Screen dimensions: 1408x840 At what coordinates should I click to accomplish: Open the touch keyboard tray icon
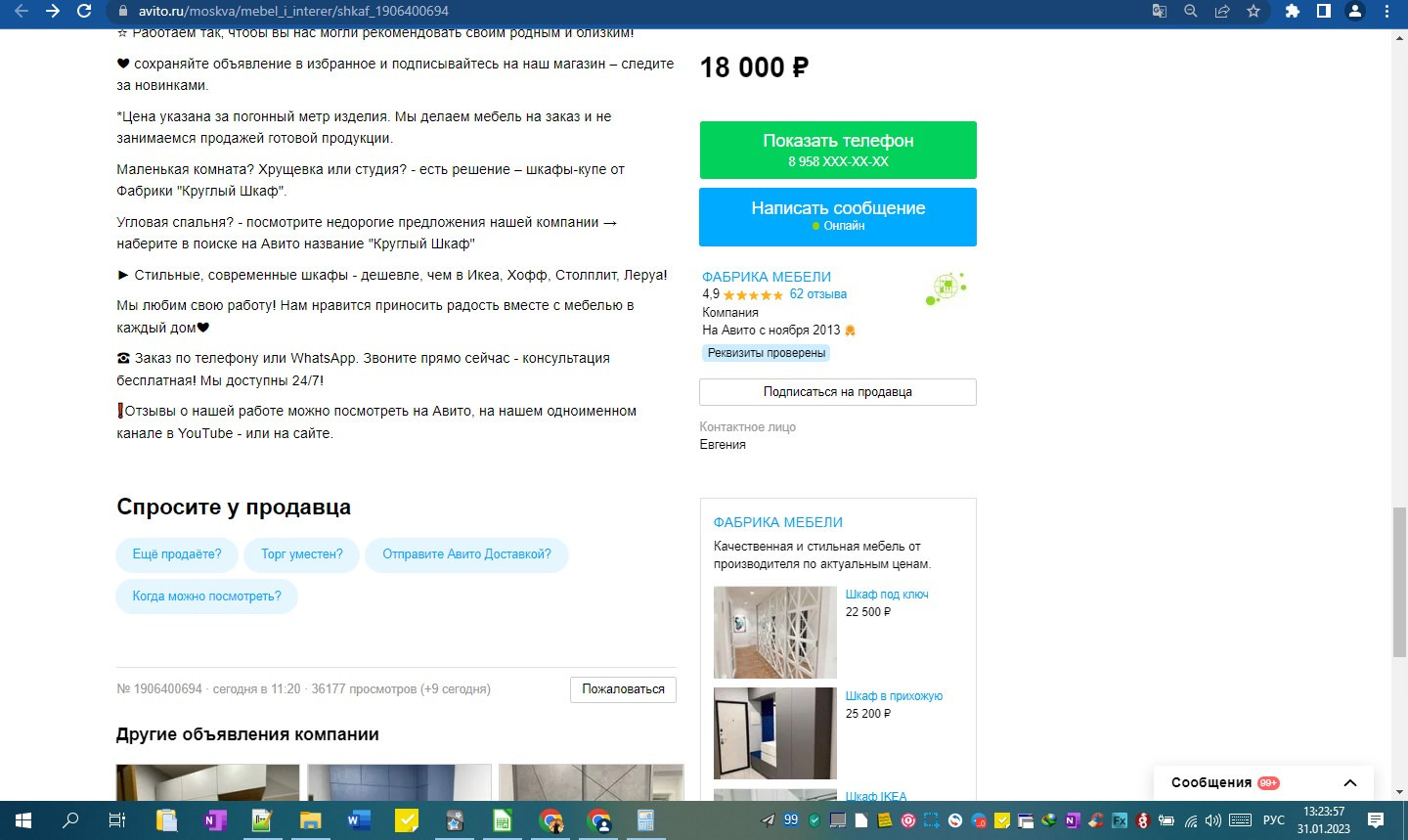pyautogui.click(x=1240, y=820)
